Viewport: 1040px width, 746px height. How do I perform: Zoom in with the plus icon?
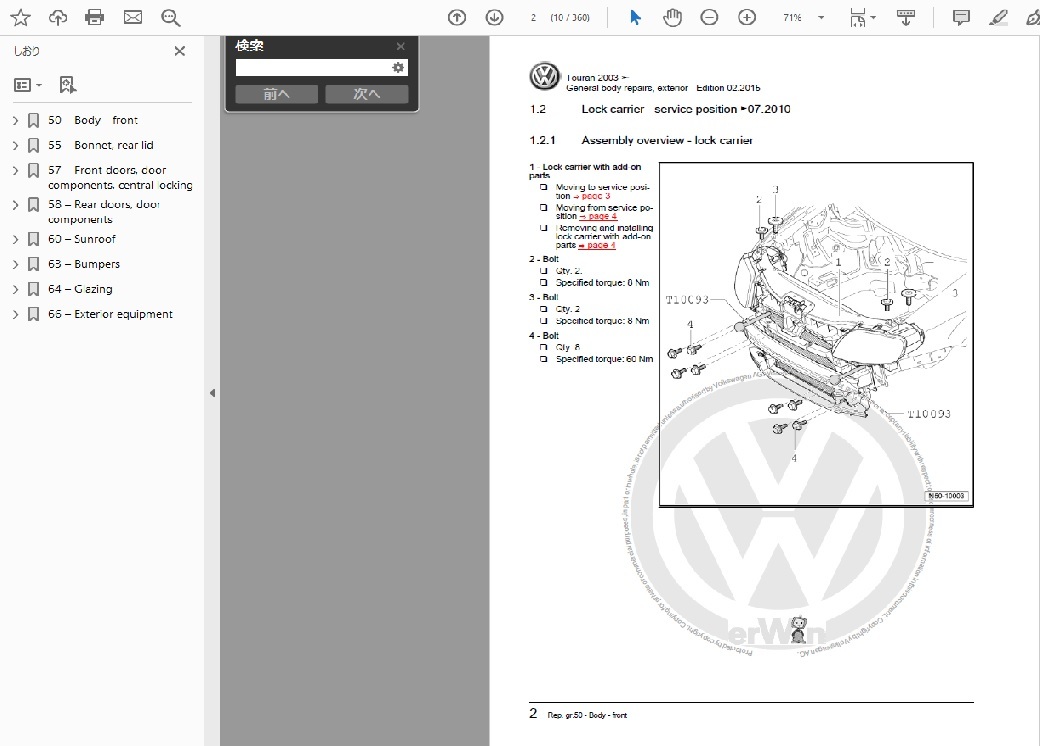click(x=747, y=17)
